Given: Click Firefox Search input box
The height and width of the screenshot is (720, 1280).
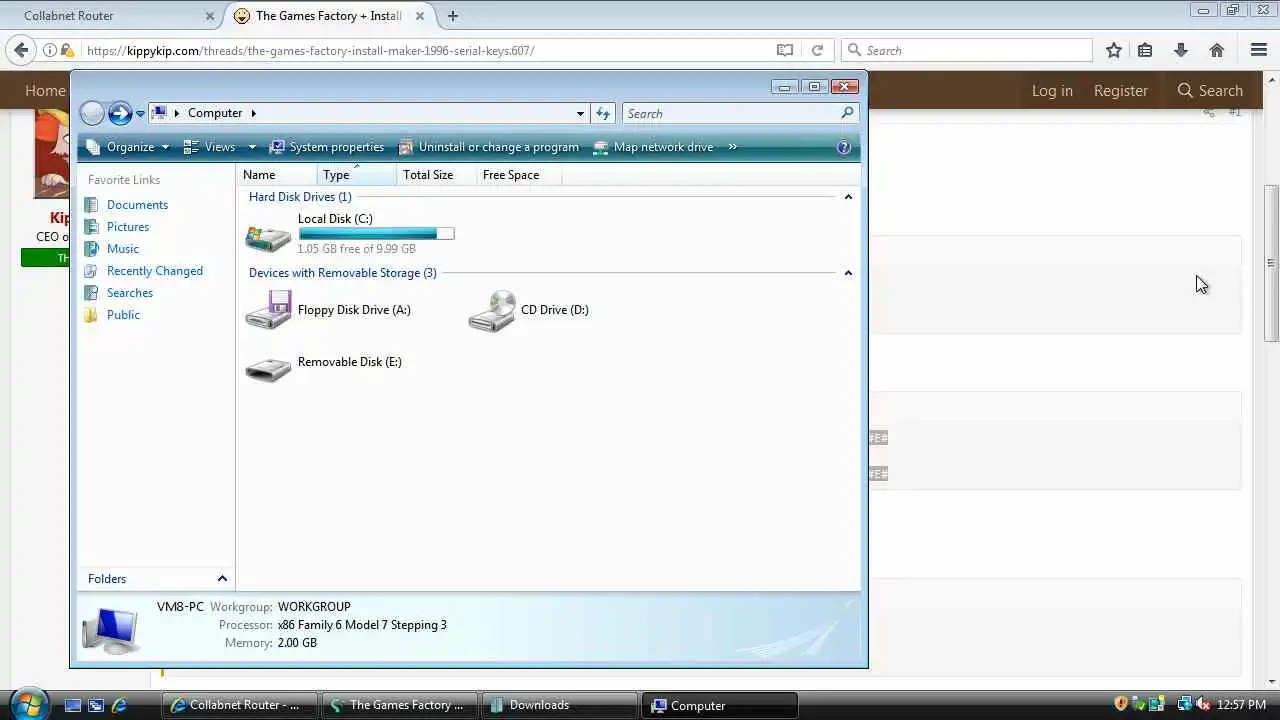Looking at the screenshot, I should (x=968, y=50).
